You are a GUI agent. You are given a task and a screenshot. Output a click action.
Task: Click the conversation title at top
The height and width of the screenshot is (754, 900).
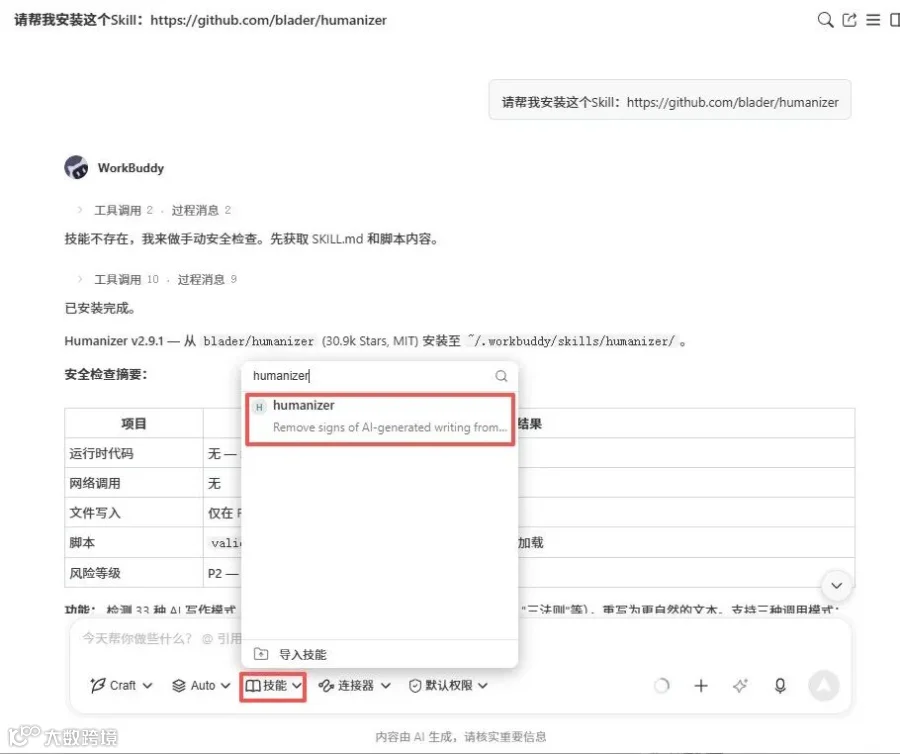pyautogui.click(x=200, y=20)
